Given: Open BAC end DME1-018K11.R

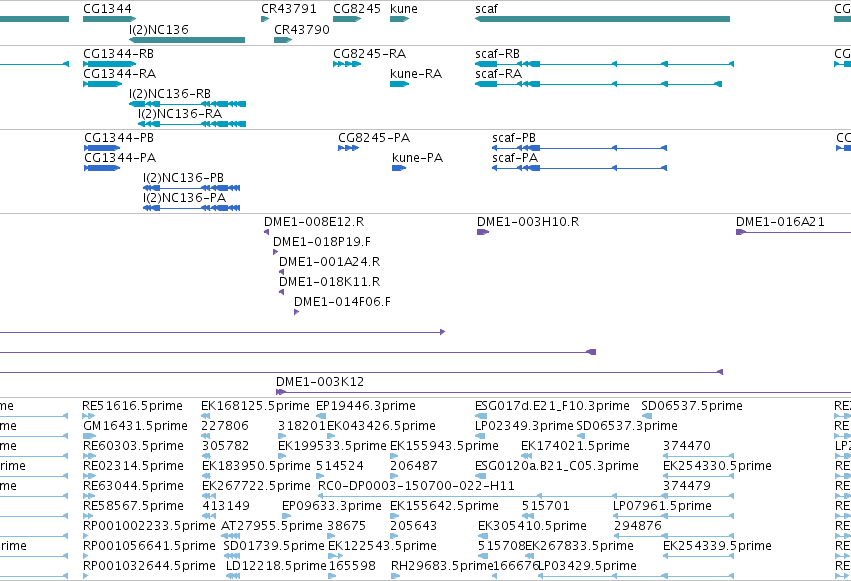Looking at the screenshot, I should click(x=329, y=282).
